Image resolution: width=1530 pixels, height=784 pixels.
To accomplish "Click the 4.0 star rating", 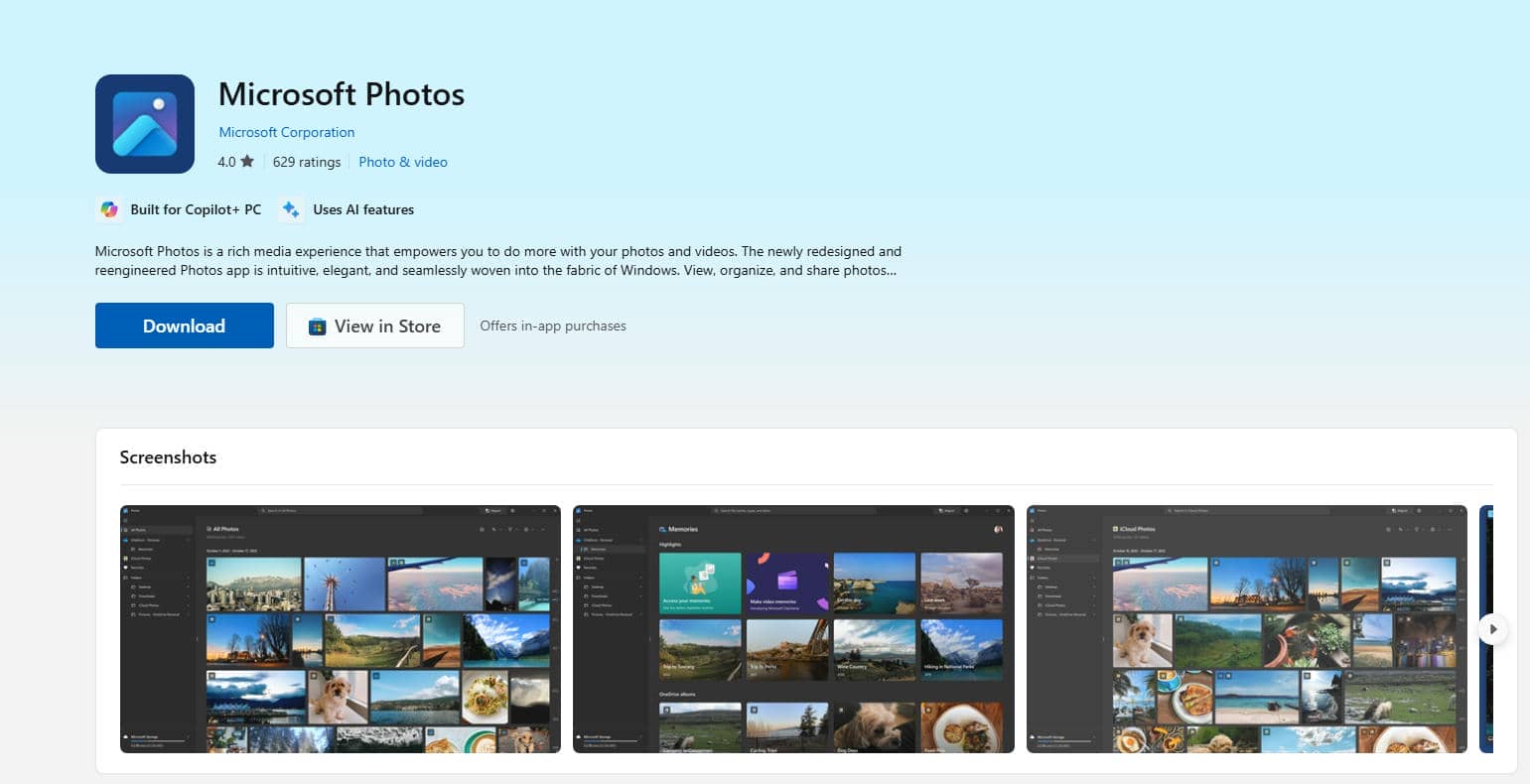I will tap(236, 162).
